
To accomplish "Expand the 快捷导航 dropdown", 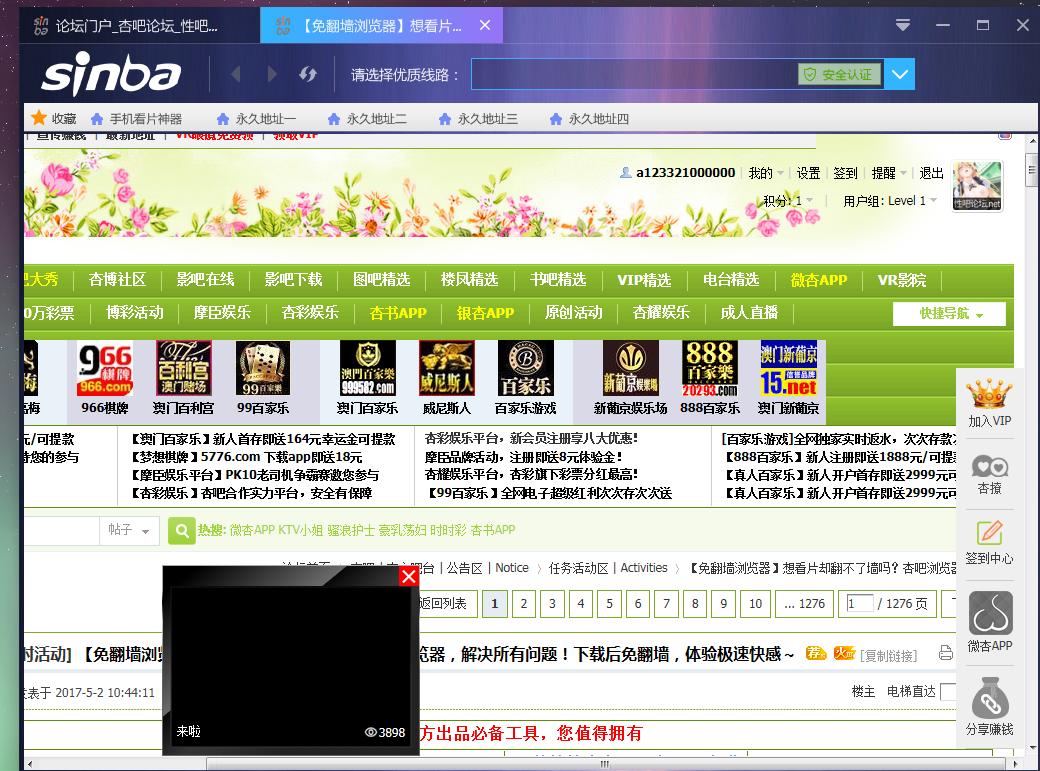I will (949, 314).
